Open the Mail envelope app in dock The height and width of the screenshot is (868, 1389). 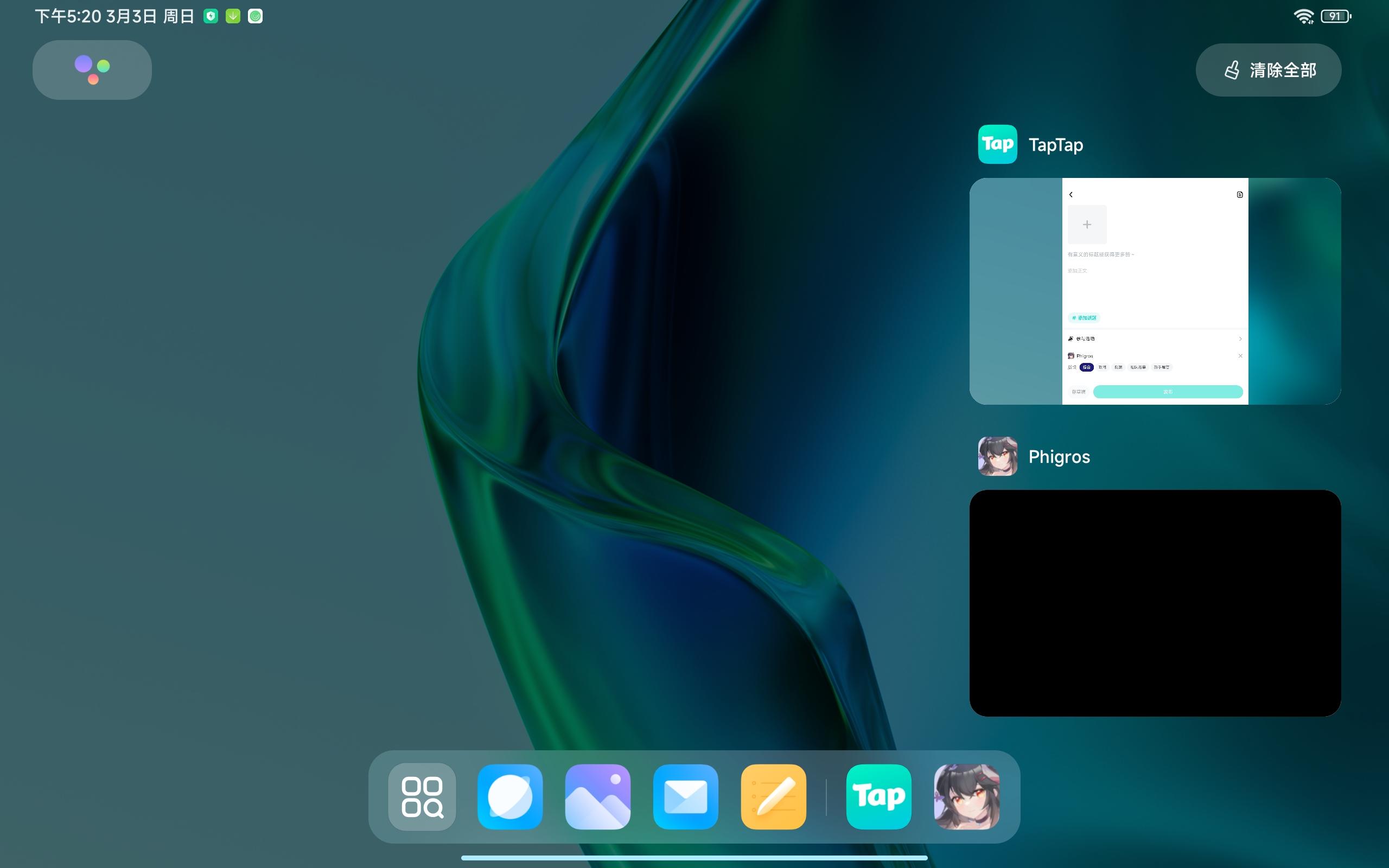point(685,796)
